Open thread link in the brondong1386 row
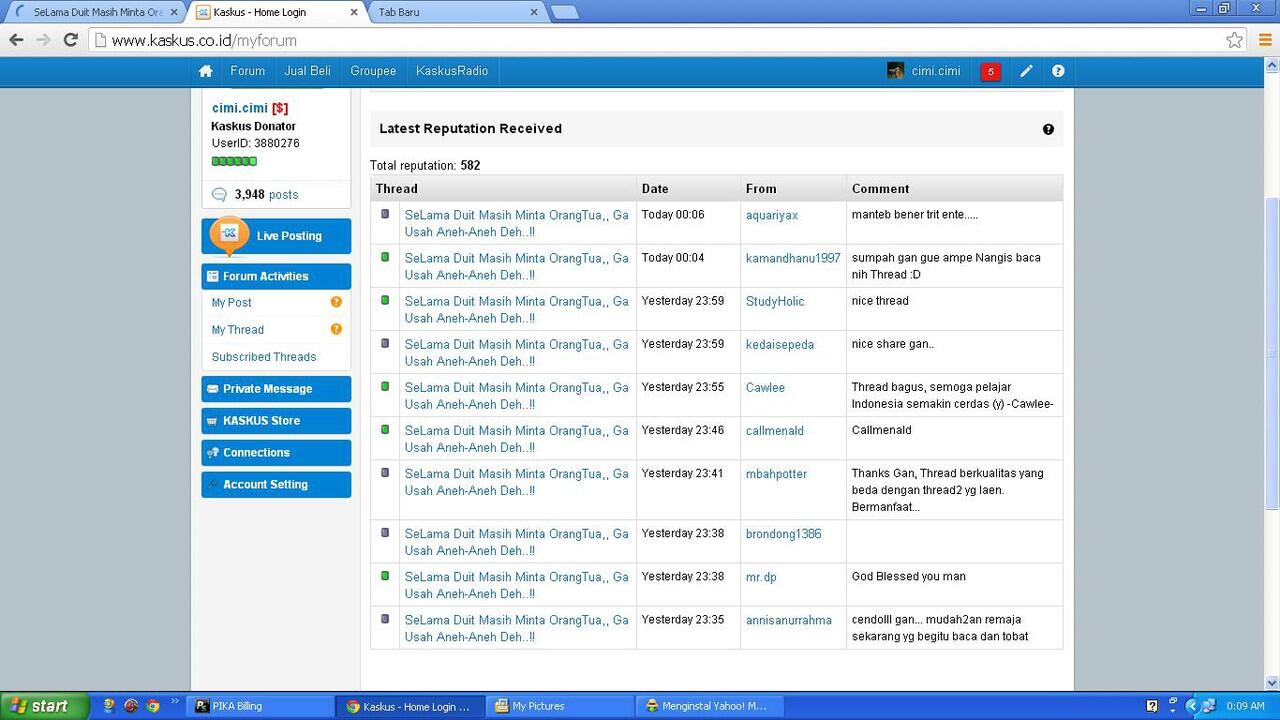 coord(517,542)
